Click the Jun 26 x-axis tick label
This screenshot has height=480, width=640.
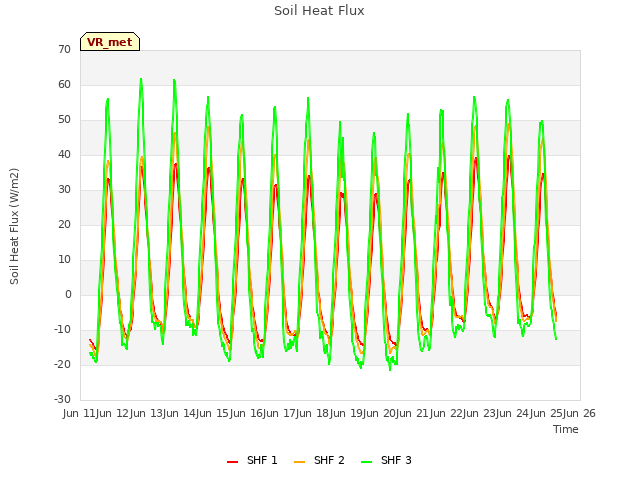coord(580,413)
